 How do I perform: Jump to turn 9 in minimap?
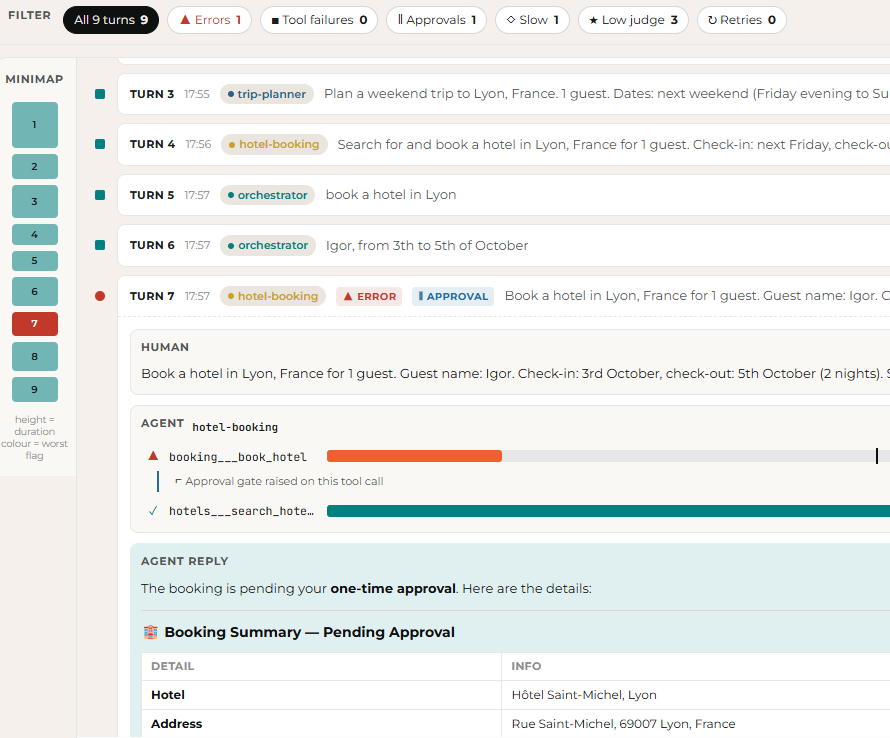(x=35, y=389)
